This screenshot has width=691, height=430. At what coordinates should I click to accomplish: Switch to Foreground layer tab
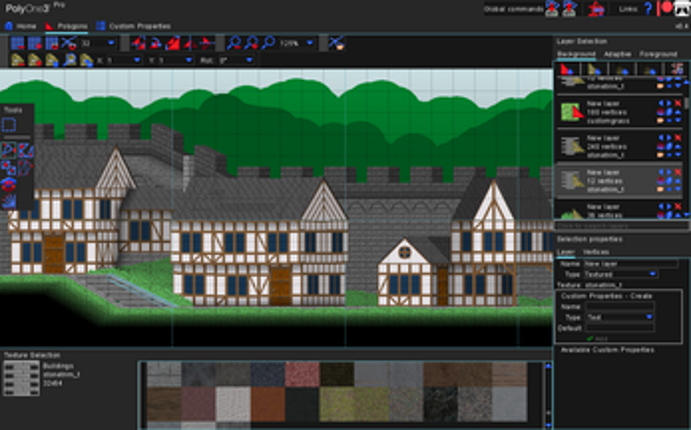coord(658,54)
